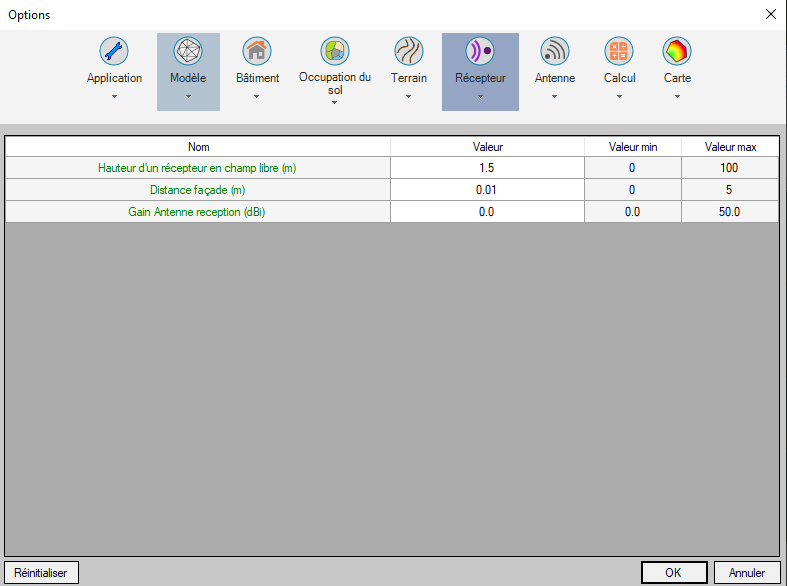
Task: Expand the Récepteur dropdown arrow
Action: point(480,96)
